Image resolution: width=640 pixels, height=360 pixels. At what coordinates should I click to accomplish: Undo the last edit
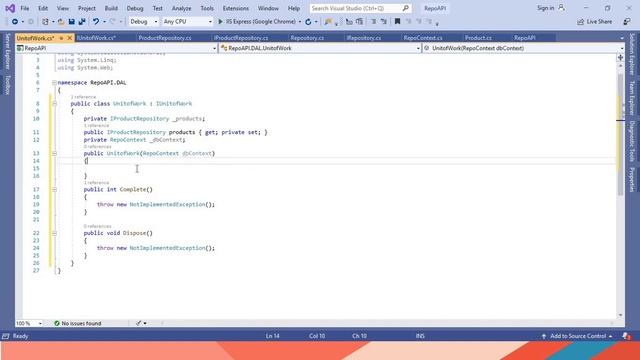click(96, 22)
